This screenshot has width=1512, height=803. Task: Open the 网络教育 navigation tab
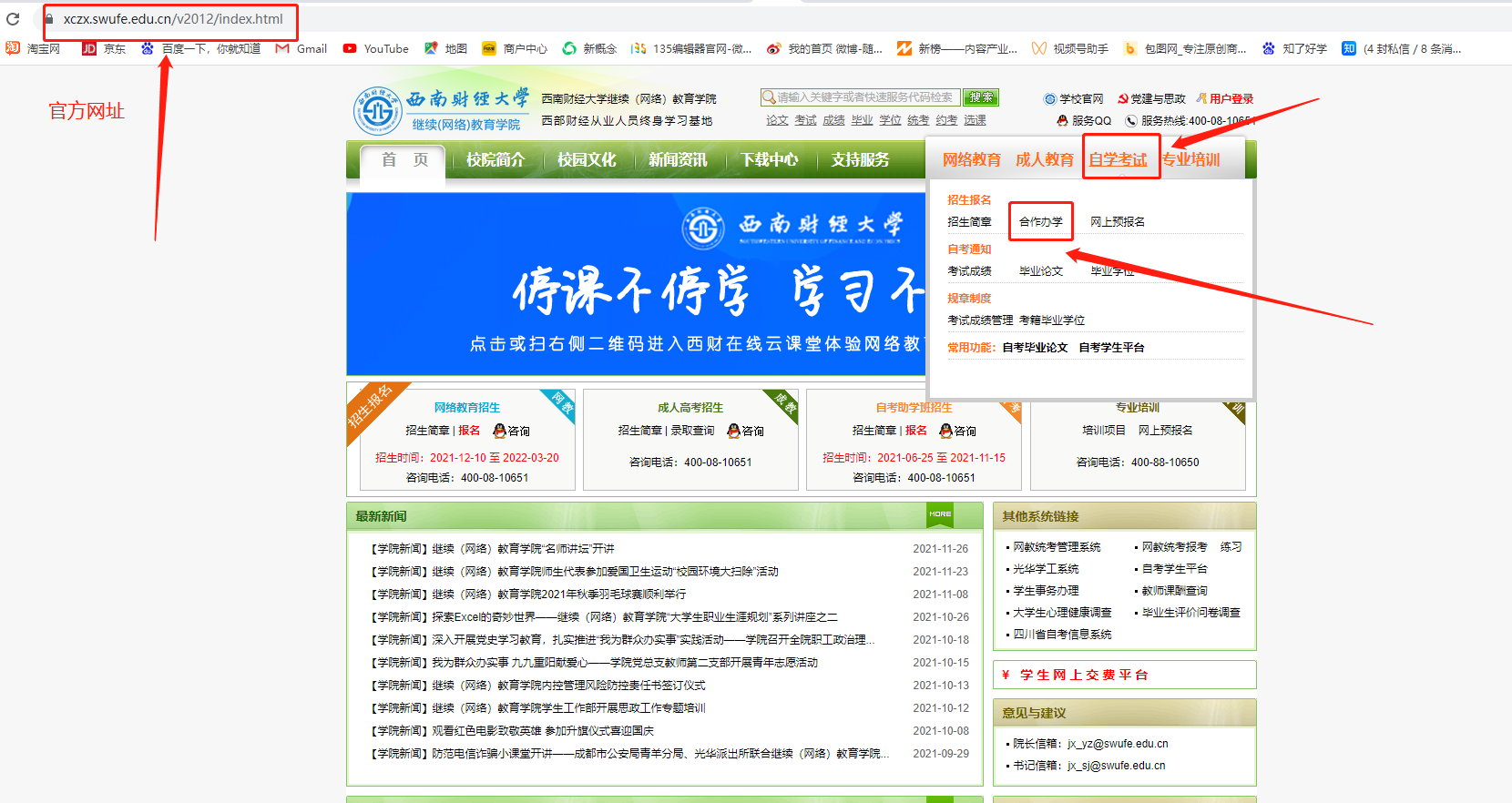click(x=971, y=159)
